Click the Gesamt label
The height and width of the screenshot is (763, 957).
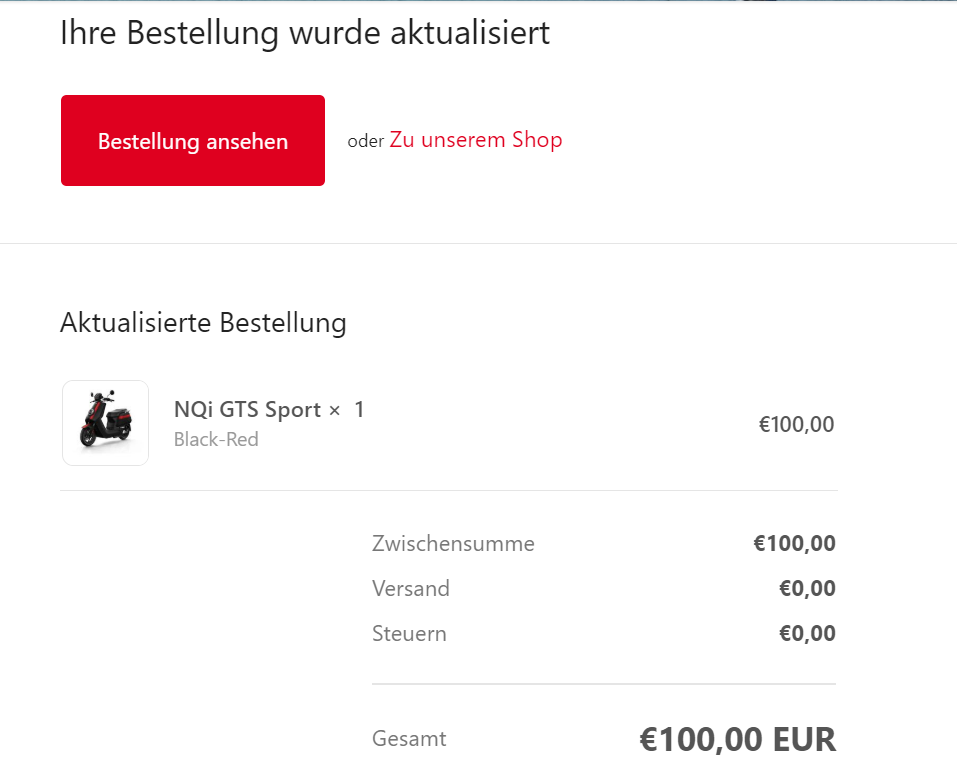point(409,739)
